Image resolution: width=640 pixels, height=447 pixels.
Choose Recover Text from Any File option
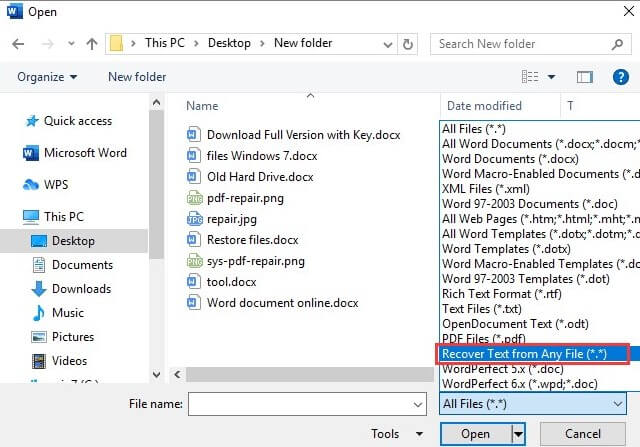point(534,353)
